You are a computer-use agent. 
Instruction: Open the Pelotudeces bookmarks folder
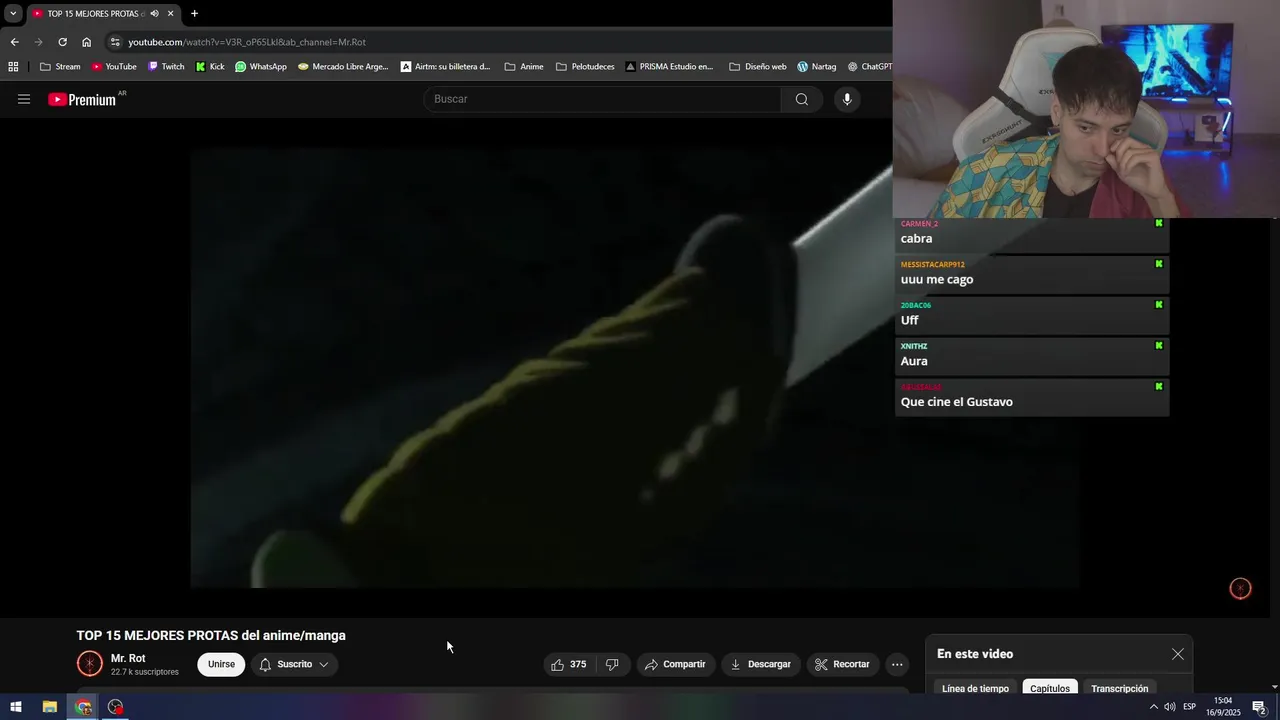[x=585, y=67]
